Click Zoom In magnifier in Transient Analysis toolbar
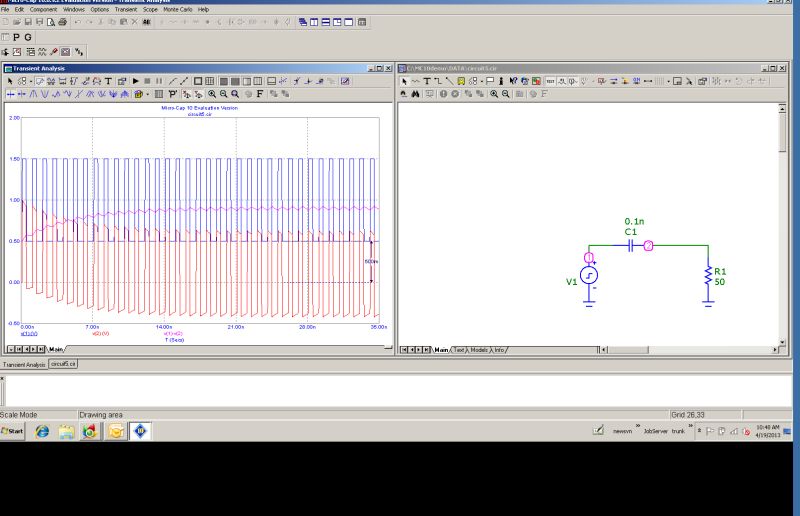Image resolution: width=800 pixels, height=516 pixels. [212, 94]
